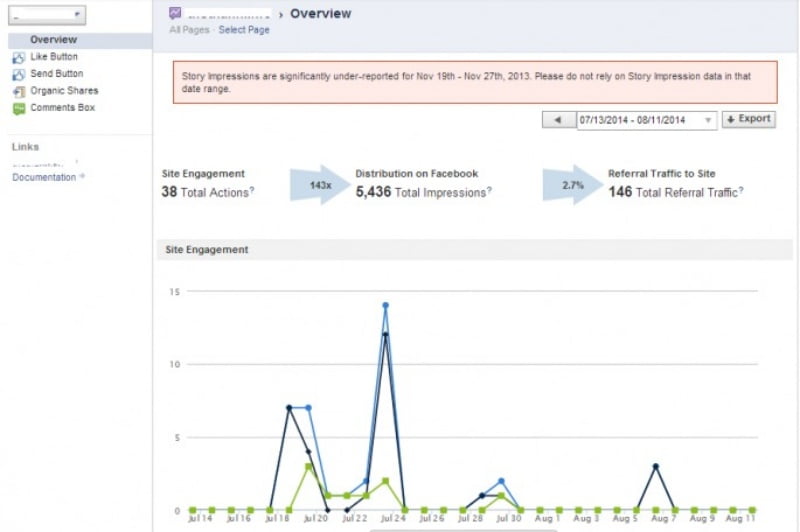Open the date range dropdown 07/13/2014 - 08/11/2014
The height and width of the screenshot is (532, 800).
[x=646, y=120]
